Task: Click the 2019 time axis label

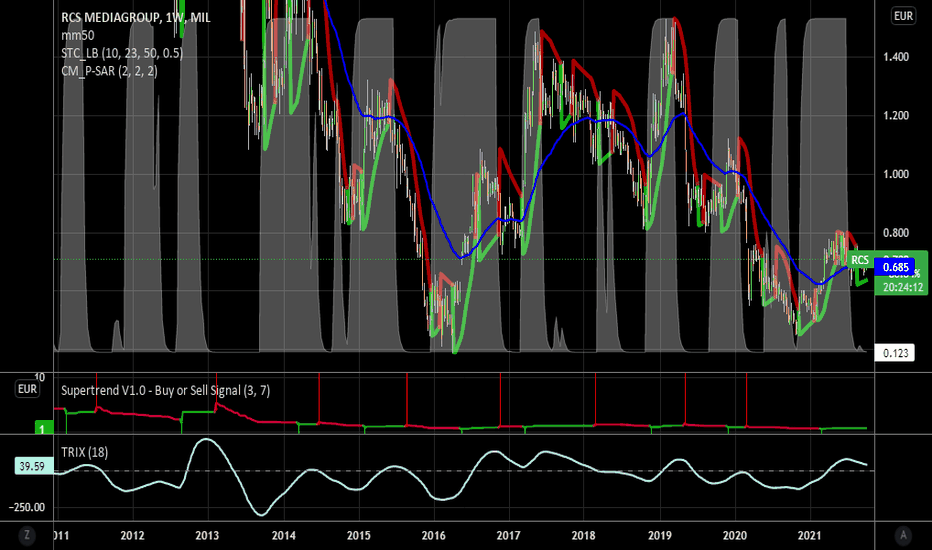Action: (x=660, y=536)
